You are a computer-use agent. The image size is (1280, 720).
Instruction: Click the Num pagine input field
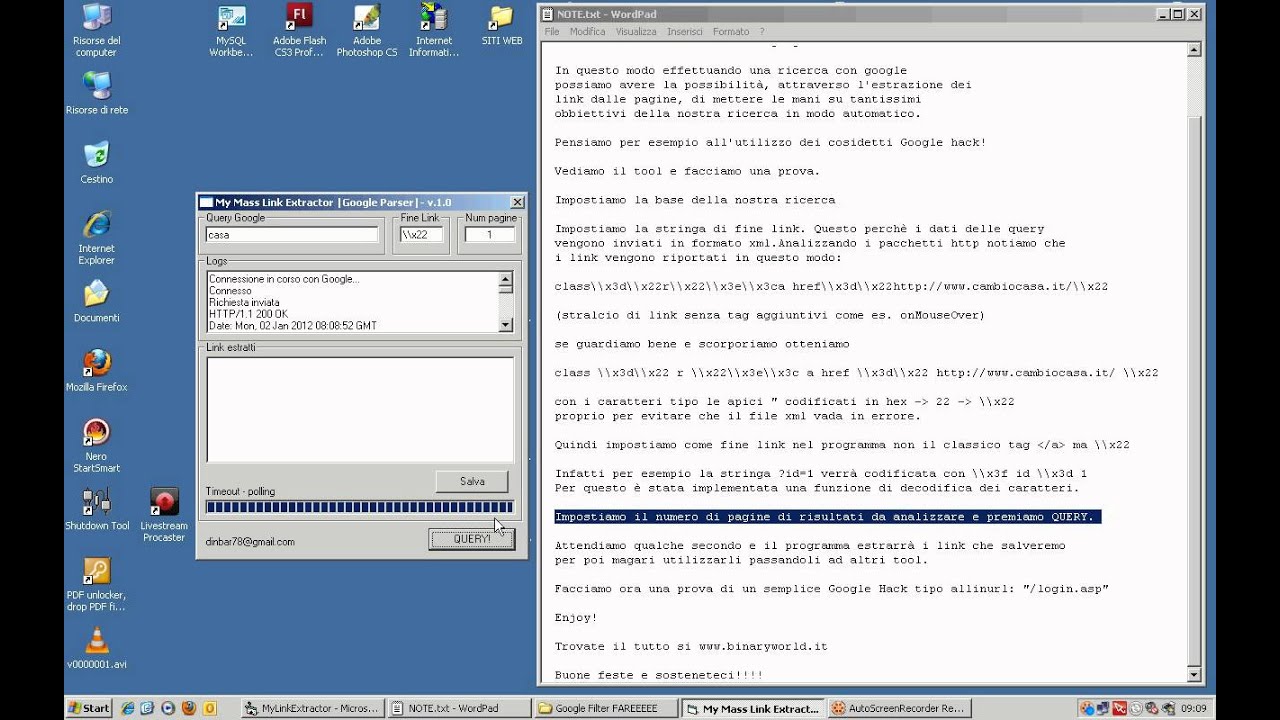490,235
